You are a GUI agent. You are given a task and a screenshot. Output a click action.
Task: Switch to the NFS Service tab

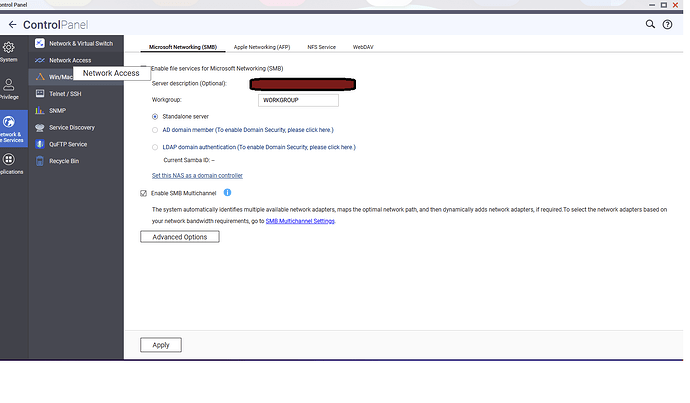[321, 46]
